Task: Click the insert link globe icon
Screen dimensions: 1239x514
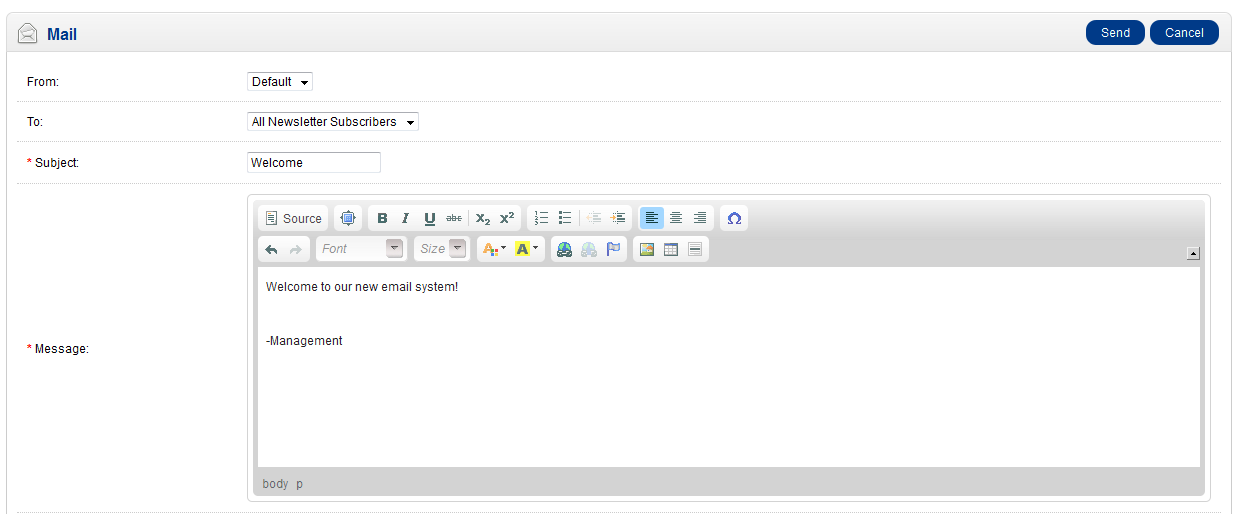Action: 564,249
